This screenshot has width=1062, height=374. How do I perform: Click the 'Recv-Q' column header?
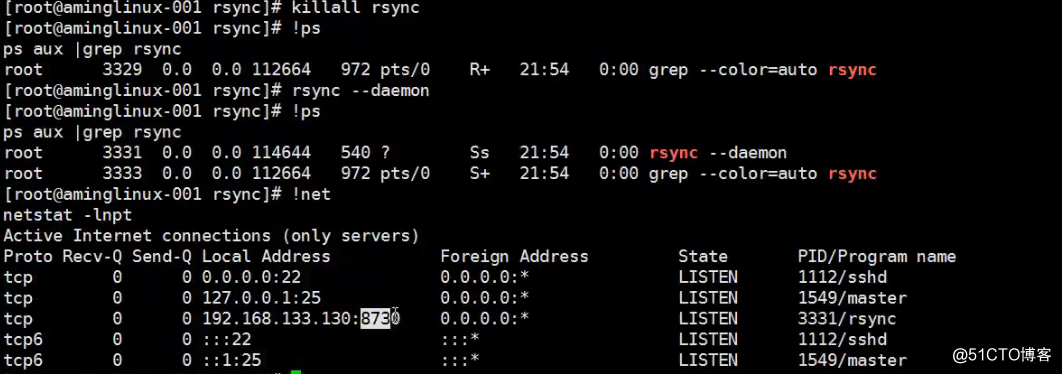click(92, 257)
